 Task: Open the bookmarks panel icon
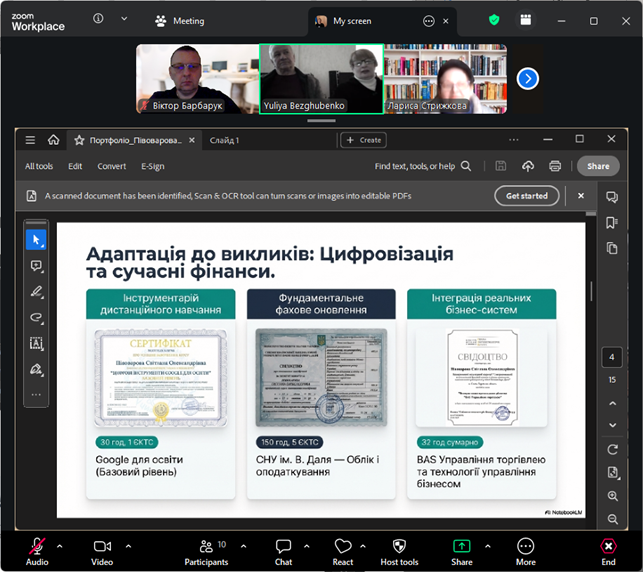612,223
